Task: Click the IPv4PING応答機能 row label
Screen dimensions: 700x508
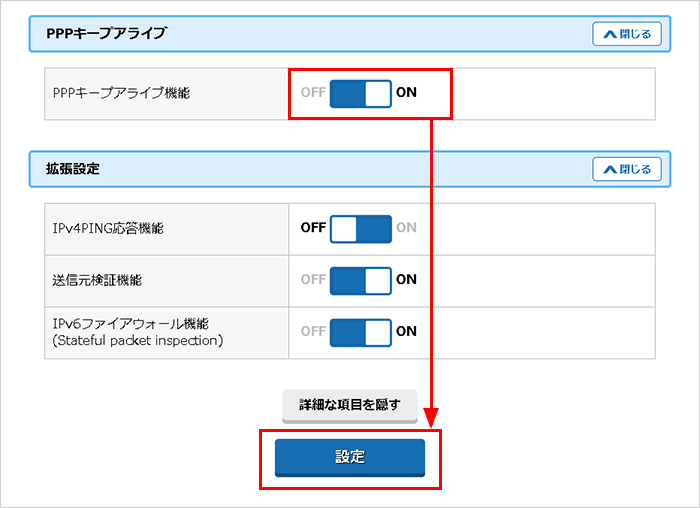Action: tap(107, 228)
